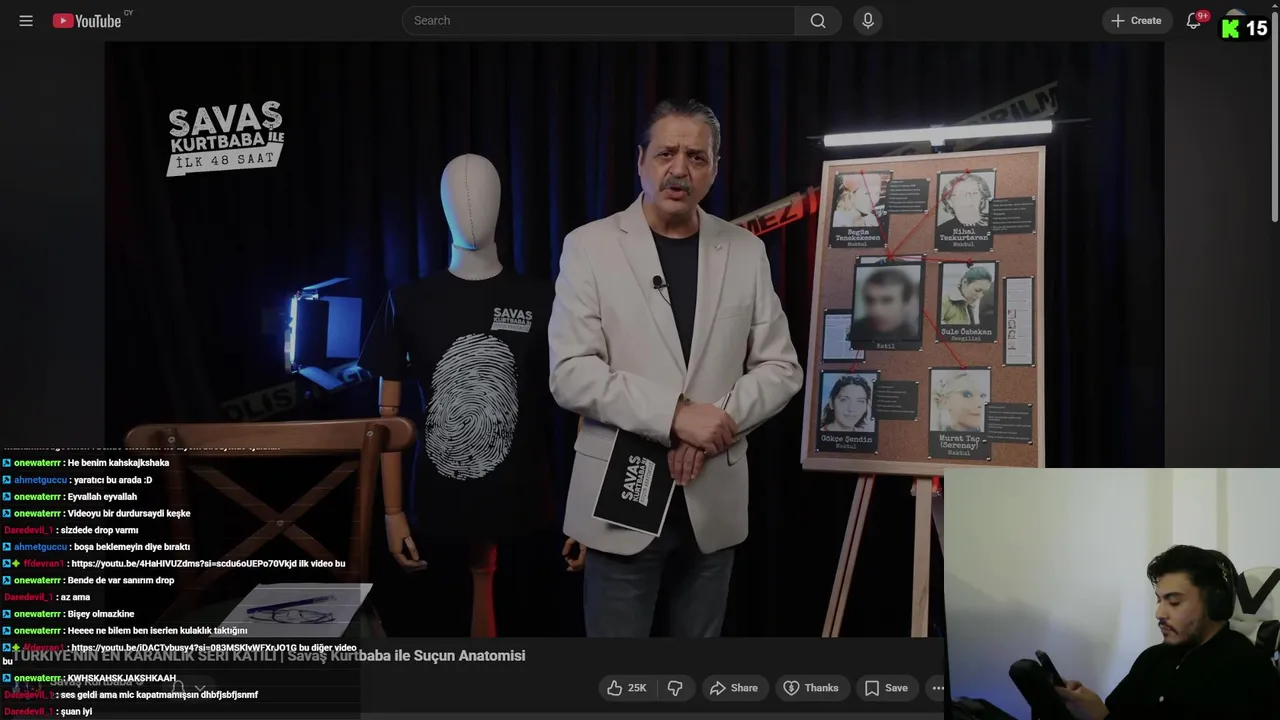Focus the YouTube search field
This screenshot has height=720, width=1280.
click(x=599, y=20)
